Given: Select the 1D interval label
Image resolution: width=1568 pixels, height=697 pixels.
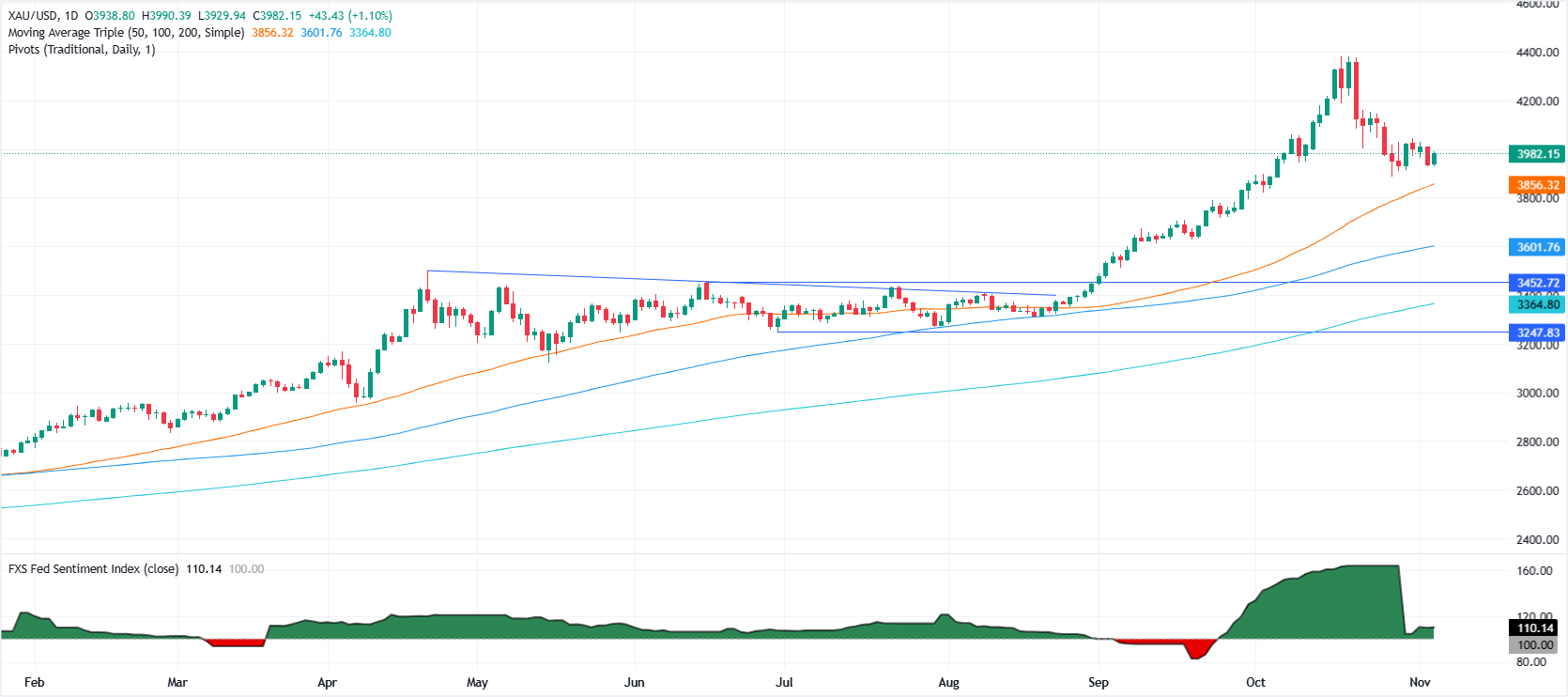Looking at the screenshot, I should [x=71, y=16].
